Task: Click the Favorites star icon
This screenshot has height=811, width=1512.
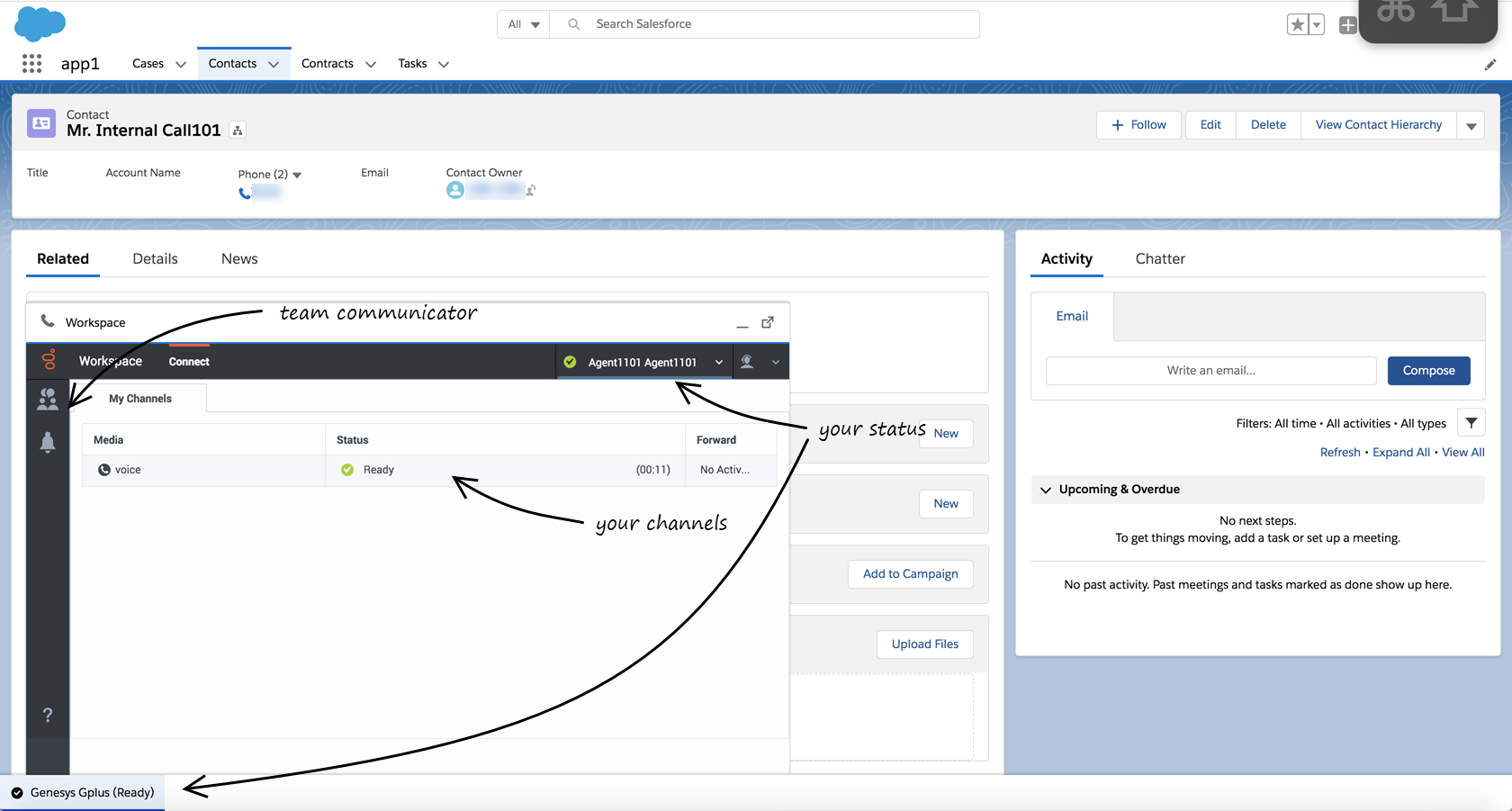Action: (1297, 25)
